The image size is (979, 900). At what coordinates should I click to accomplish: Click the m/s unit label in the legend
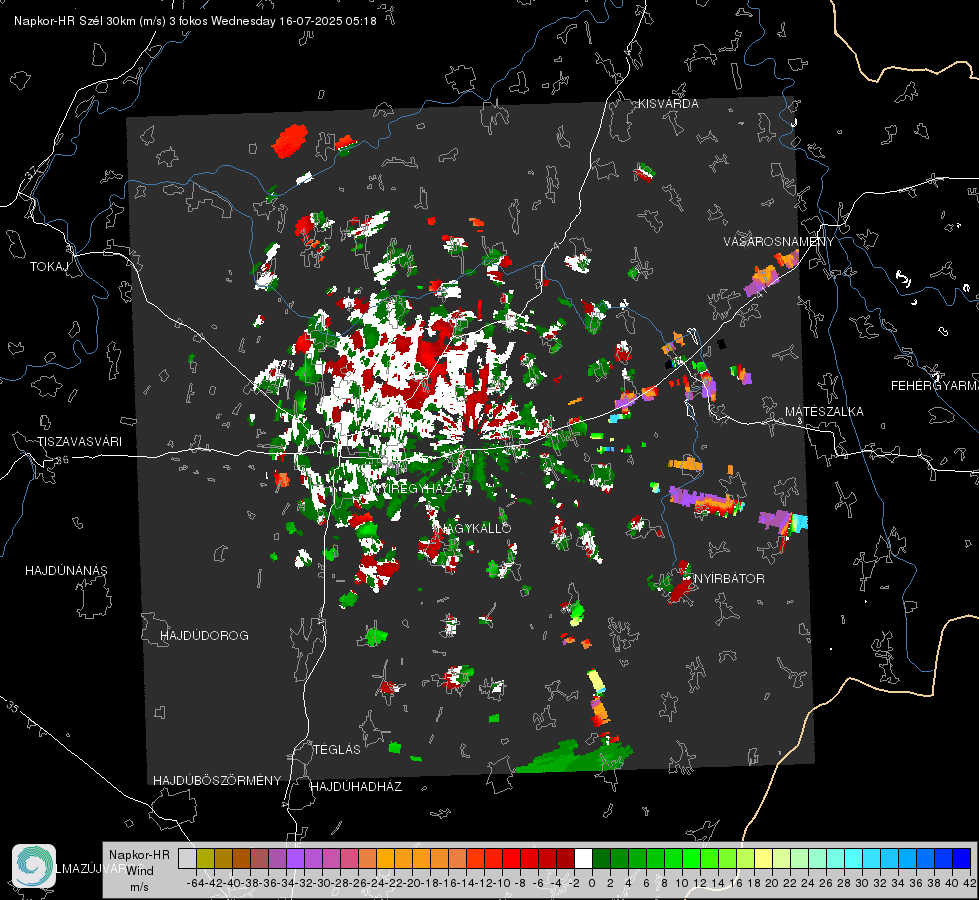pyautogui.click(x=139, y=887)
